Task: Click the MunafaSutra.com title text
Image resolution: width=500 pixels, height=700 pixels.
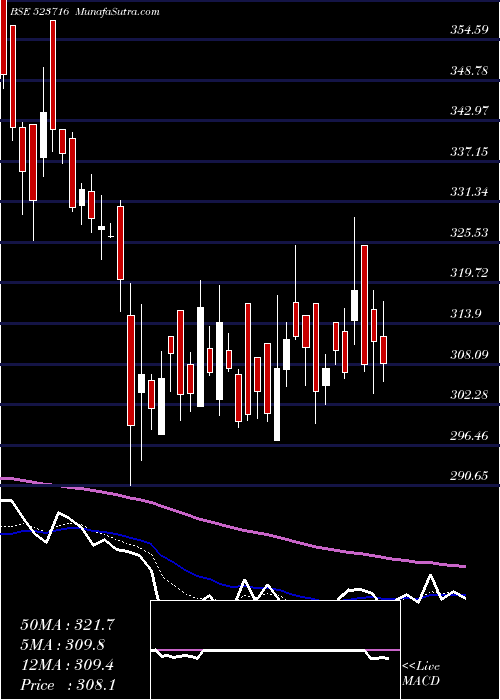Action: tap(118, 12)
